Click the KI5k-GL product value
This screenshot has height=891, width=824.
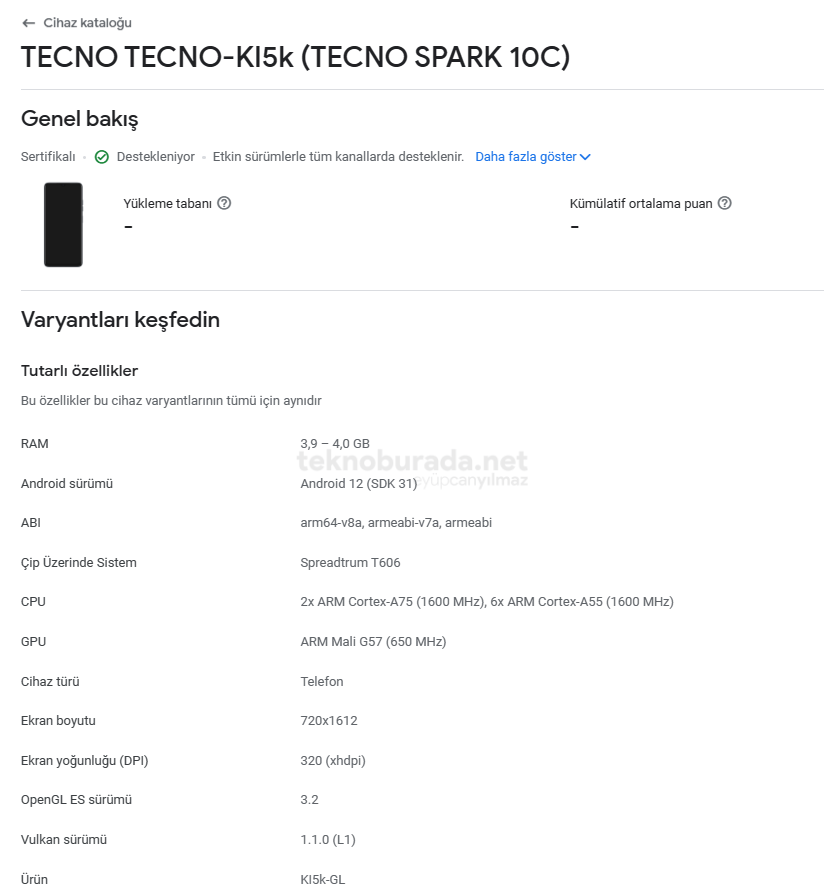click(323, 880)
